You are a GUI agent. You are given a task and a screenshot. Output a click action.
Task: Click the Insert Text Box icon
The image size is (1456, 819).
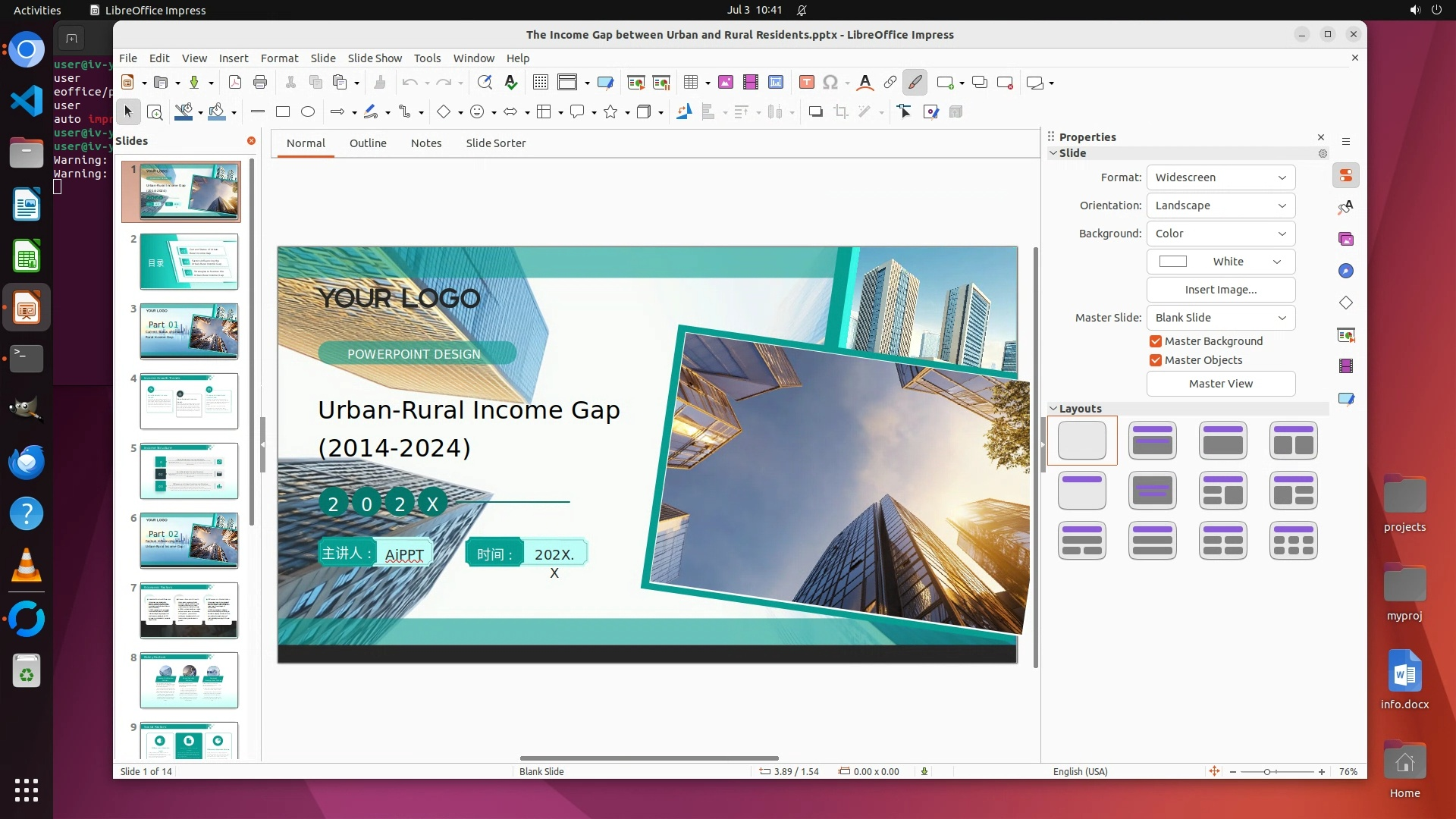(807, 83)
